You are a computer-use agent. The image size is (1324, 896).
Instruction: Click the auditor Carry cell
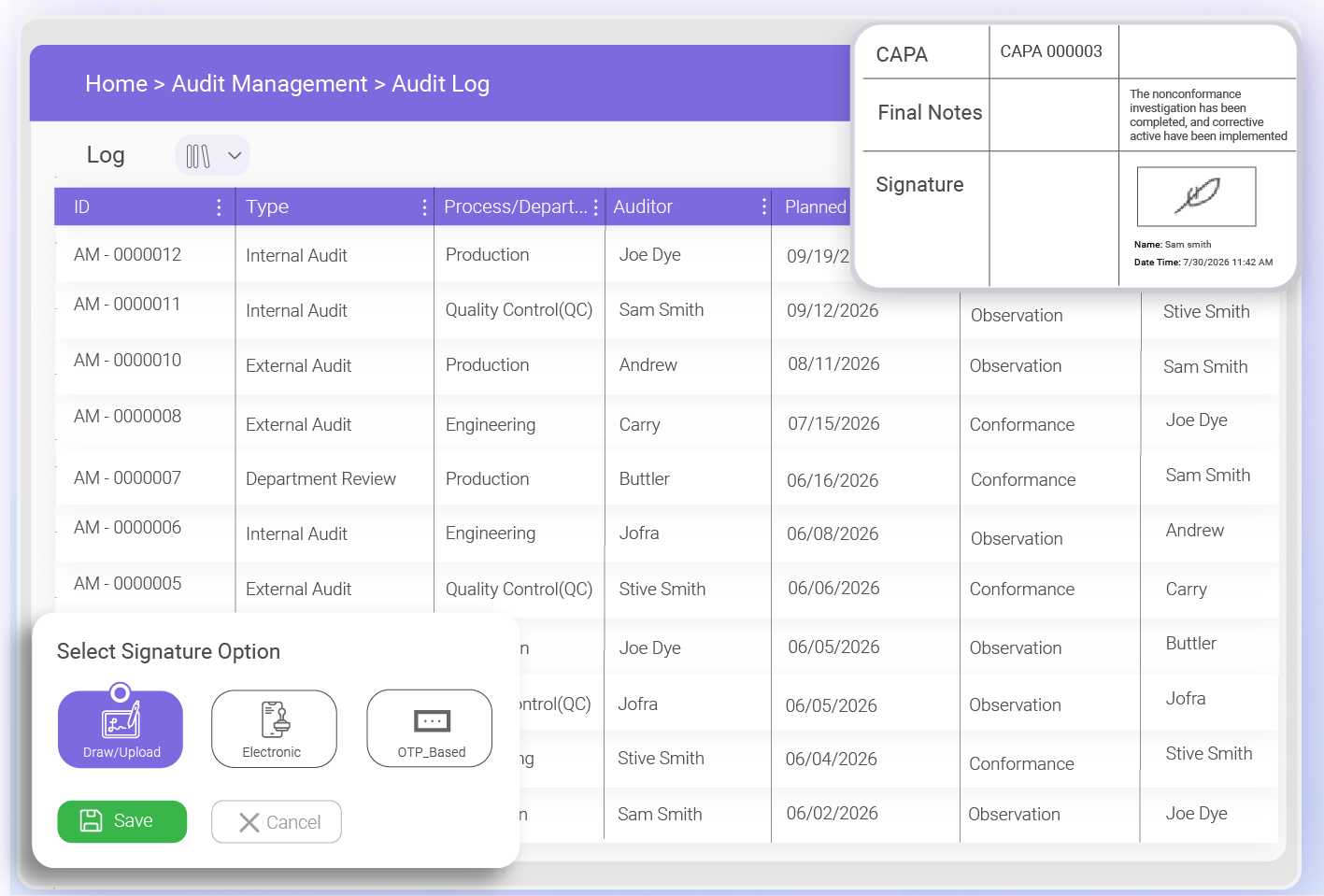[x=639, y=425]
